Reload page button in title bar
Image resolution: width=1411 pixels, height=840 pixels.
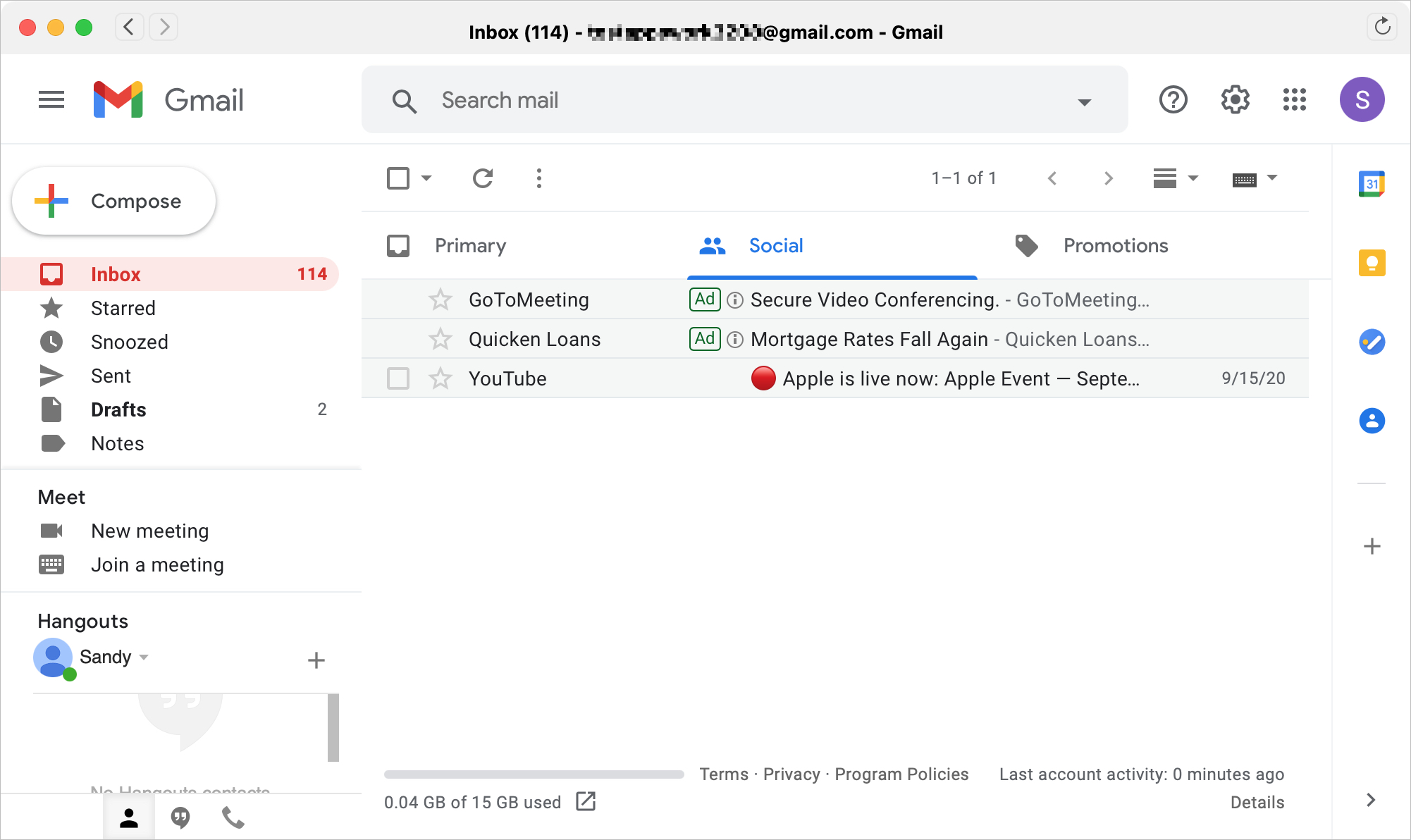[x=1382, y=27]
